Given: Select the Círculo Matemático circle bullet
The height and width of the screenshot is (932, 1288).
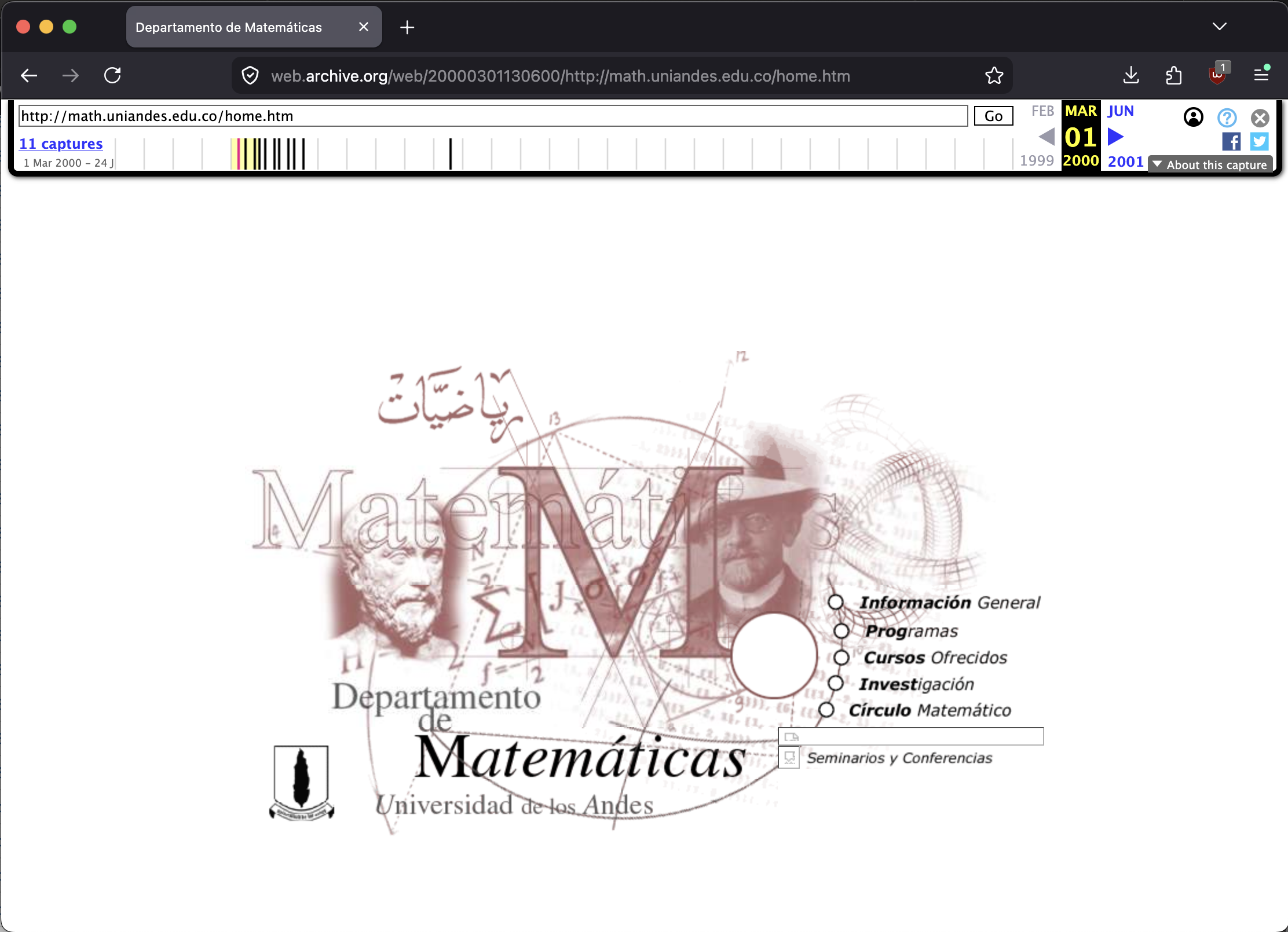Looking at the screenshot, I should click(826, 710).
